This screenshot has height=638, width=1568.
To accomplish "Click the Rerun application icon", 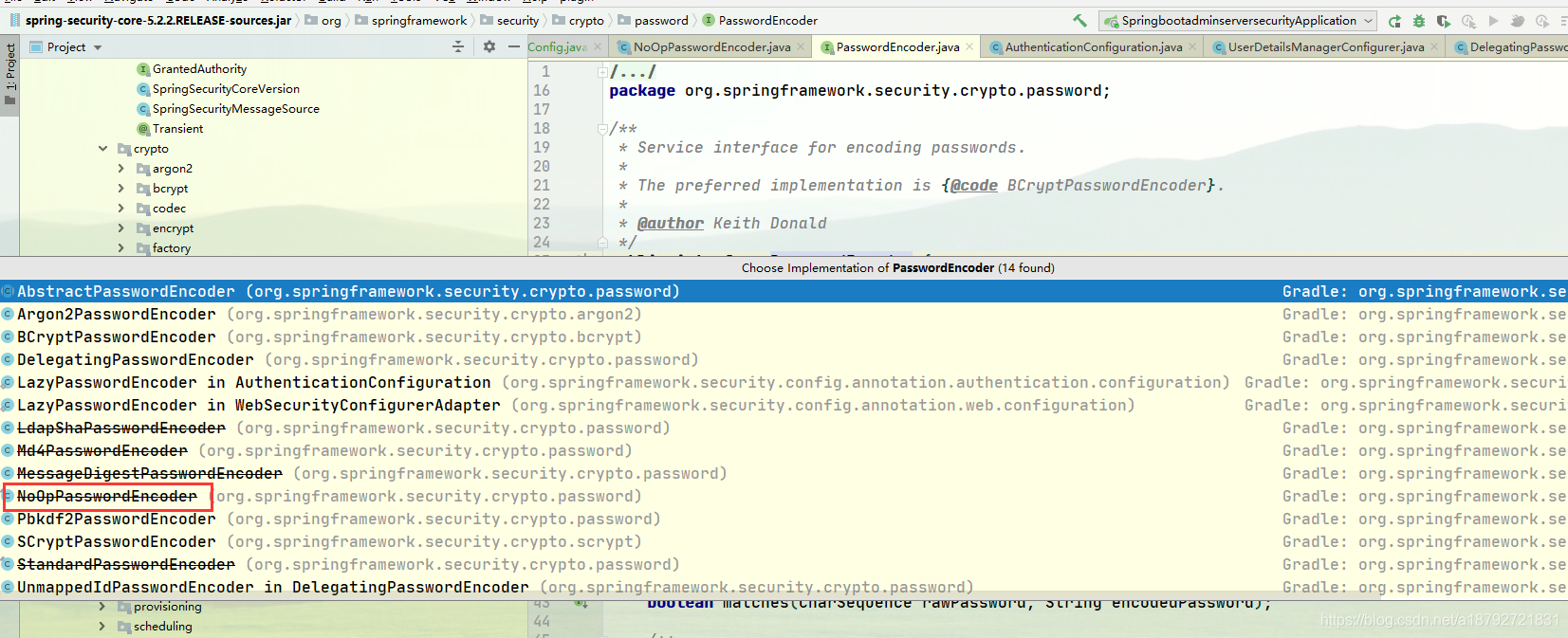I will (1394, 21).
